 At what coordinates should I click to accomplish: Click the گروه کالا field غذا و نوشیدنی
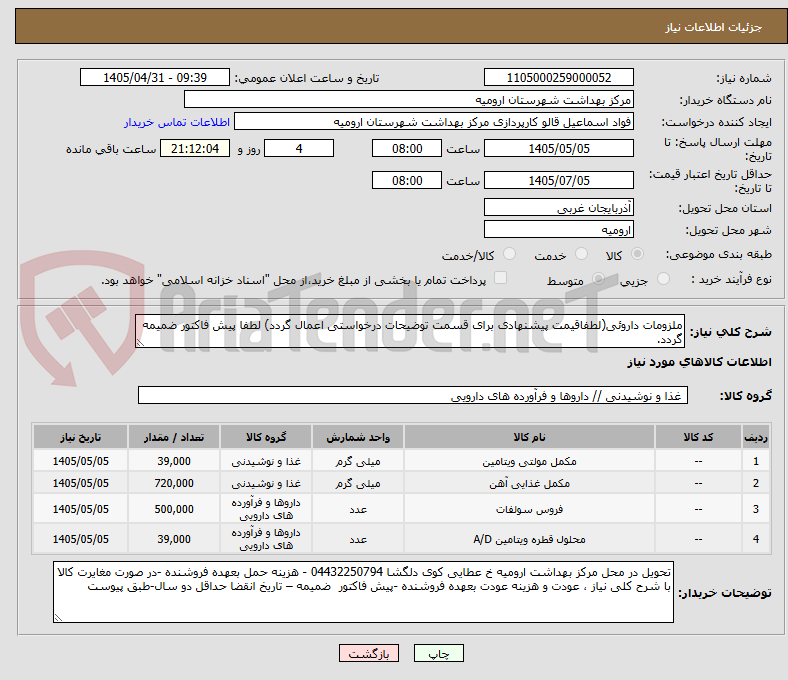tap(413, 395)
